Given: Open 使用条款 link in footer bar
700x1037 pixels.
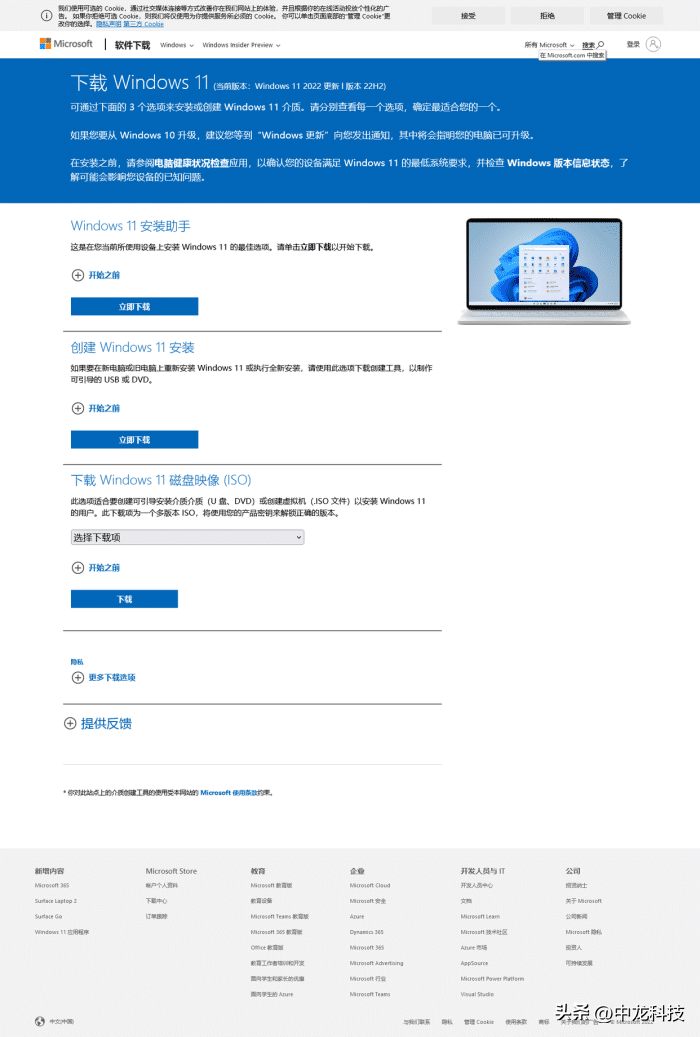Looking at the screenshot, I should tap(516, 1022).
